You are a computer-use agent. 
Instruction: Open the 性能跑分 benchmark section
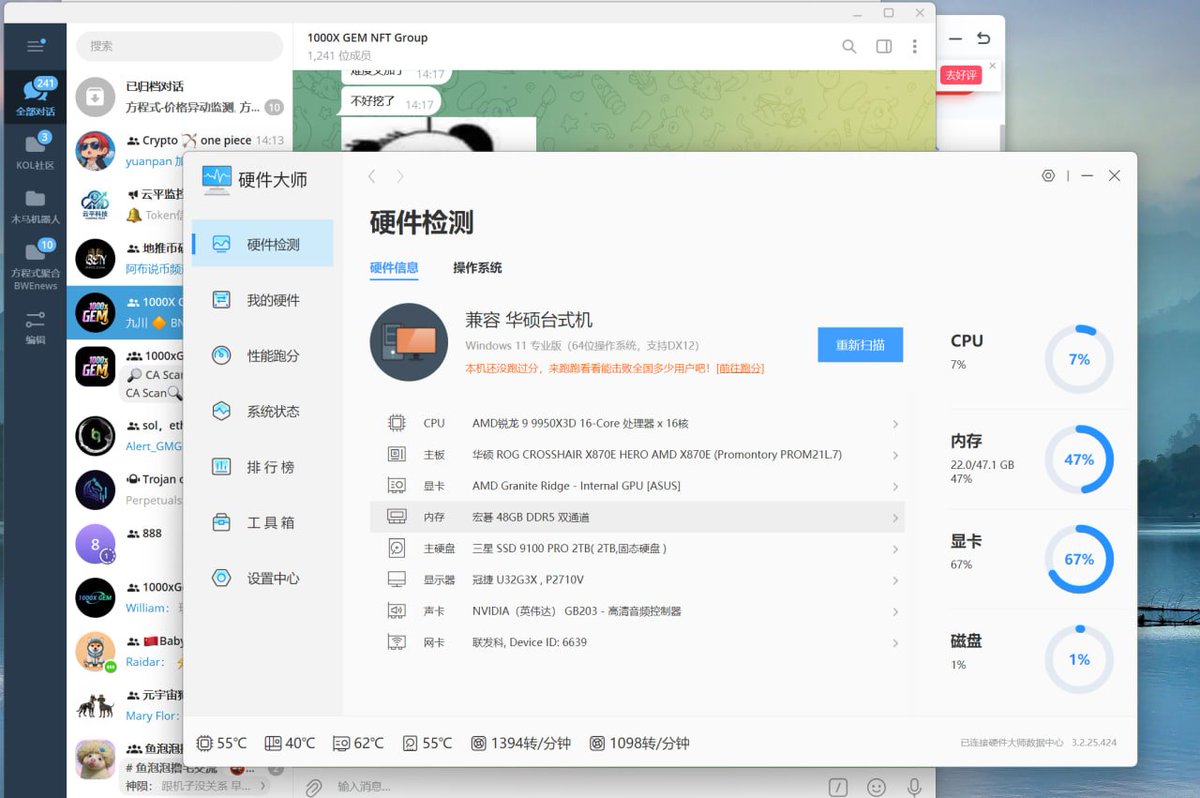tap(262, 355)
